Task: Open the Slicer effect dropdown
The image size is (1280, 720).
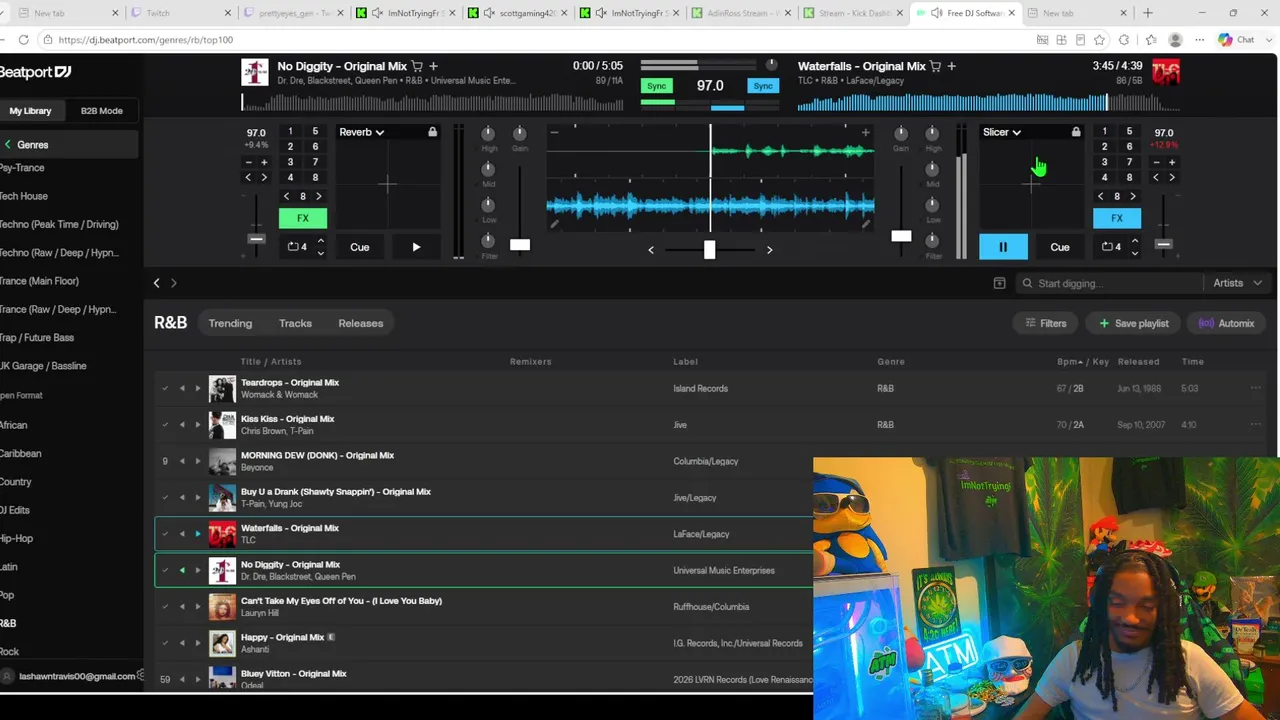Action: (x=1002, y=132)
